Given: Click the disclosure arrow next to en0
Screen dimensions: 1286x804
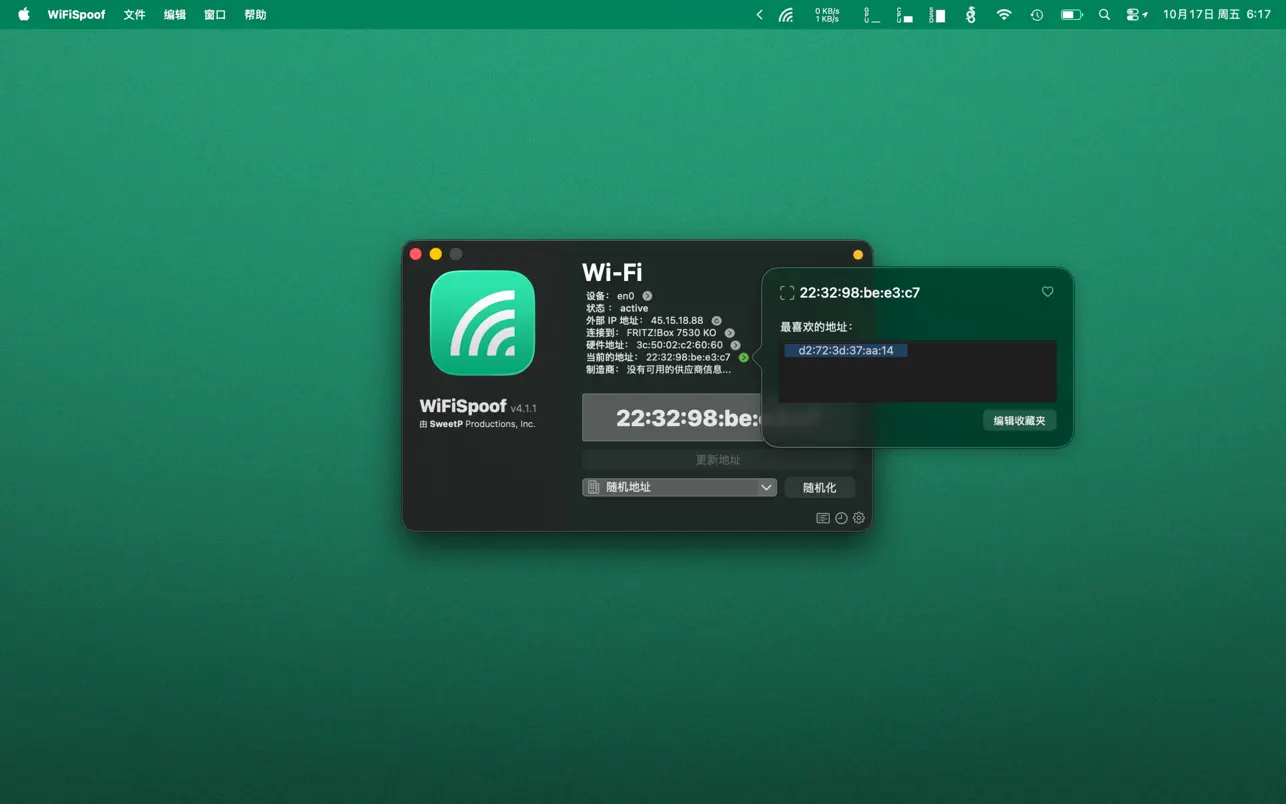Looking at the screenshot, I should point(649,295).
